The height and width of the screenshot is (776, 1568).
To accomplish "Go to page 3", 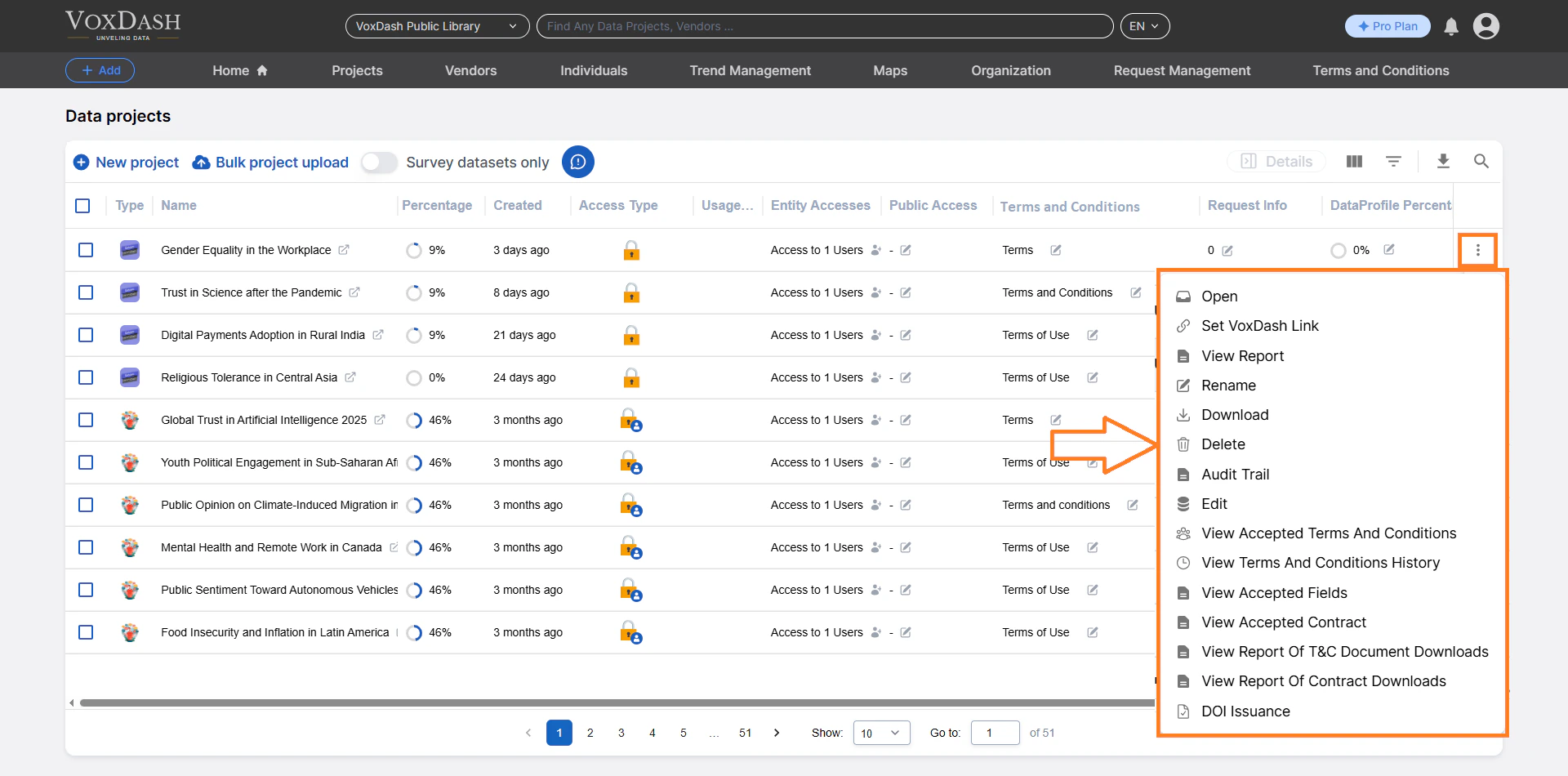I will click(621, 733).
